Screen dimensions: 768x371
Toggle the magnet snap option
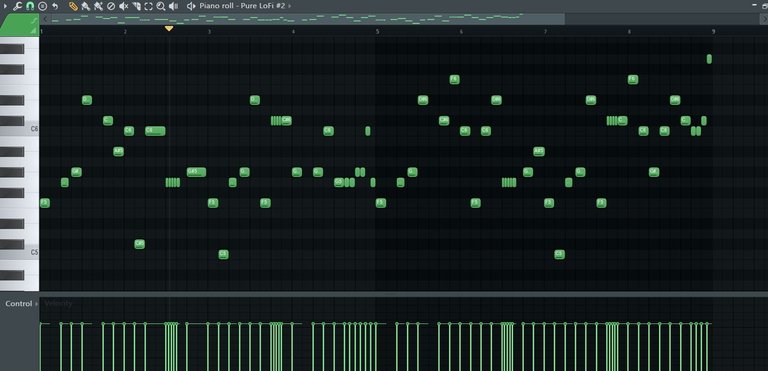coord(30,6)
